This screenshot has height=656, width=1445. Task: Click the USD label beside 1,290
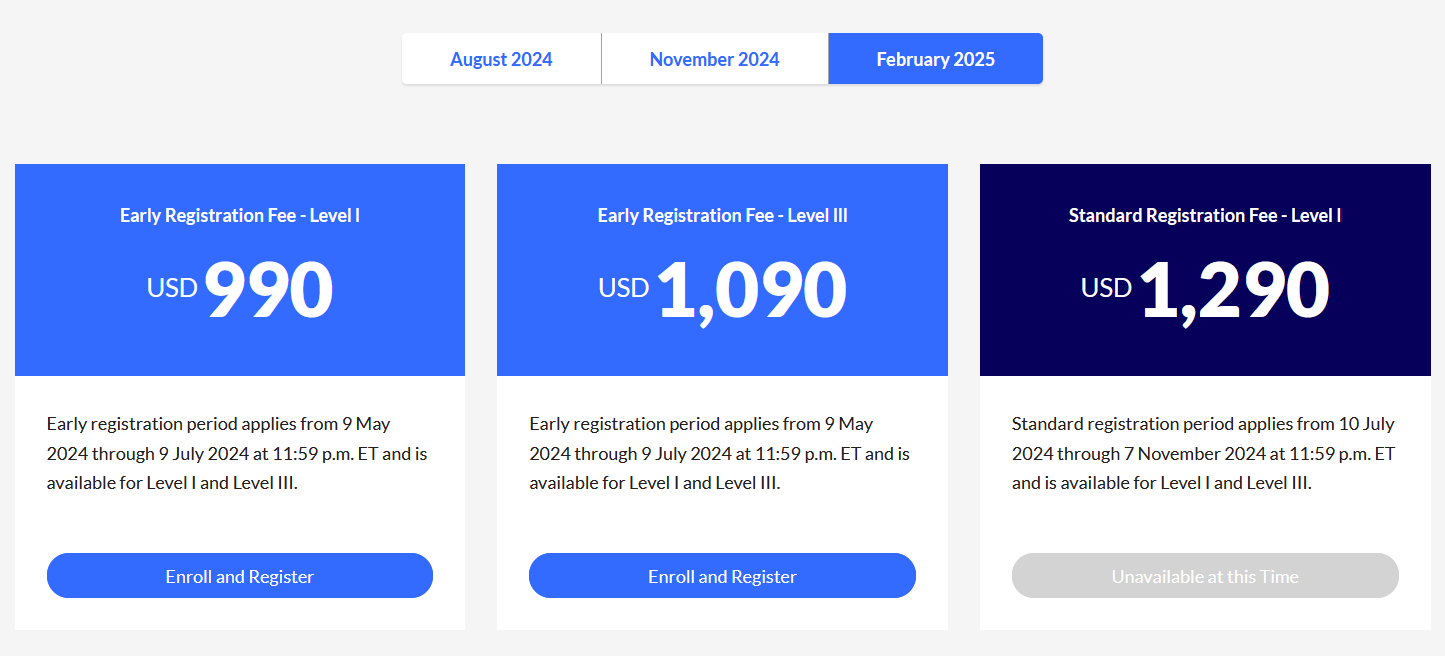[1106, 289]
